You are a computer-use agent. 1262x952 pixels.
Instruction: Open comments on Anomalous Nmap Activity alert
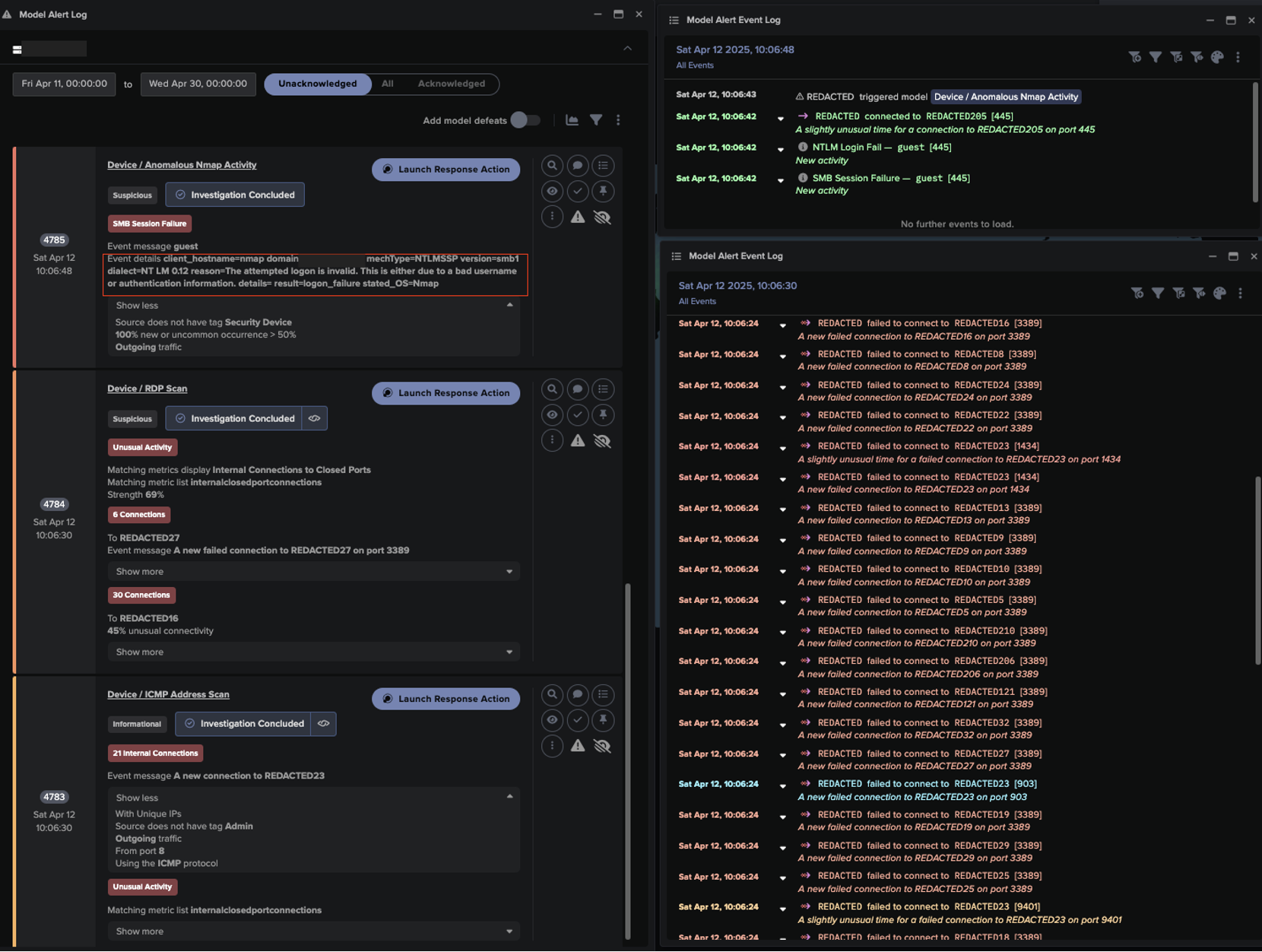(x=578, y=165)
